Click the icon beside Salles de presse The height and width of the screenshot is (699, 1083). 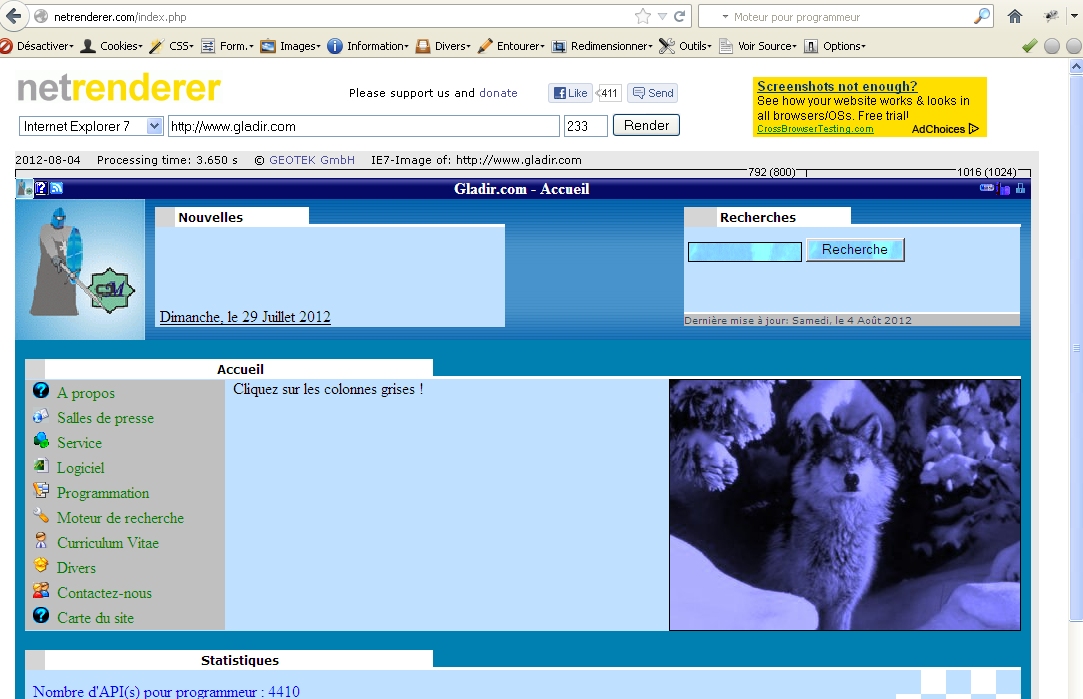(41, 416)
